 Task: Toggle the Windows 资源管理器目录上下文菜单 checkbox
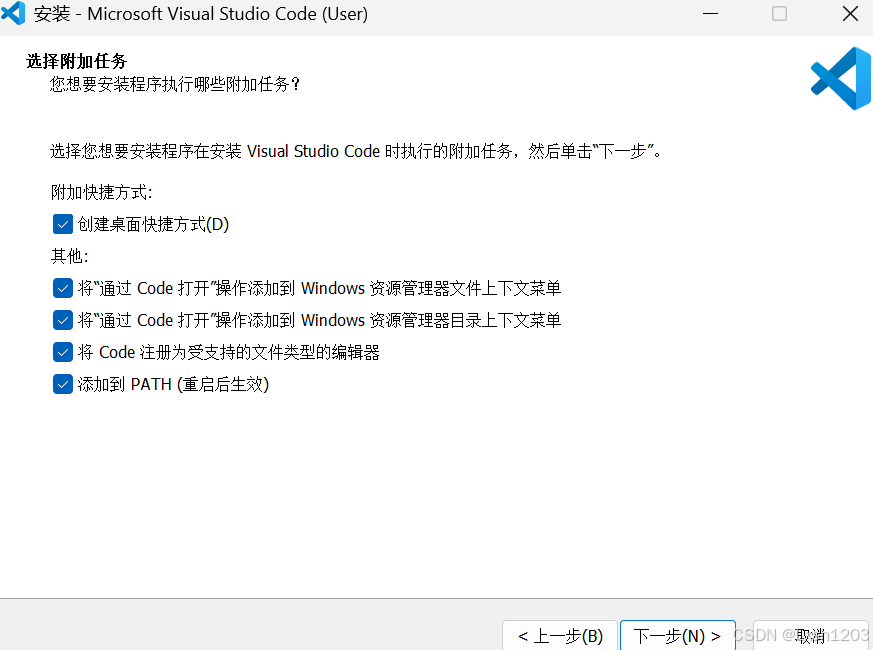point(63,320)
